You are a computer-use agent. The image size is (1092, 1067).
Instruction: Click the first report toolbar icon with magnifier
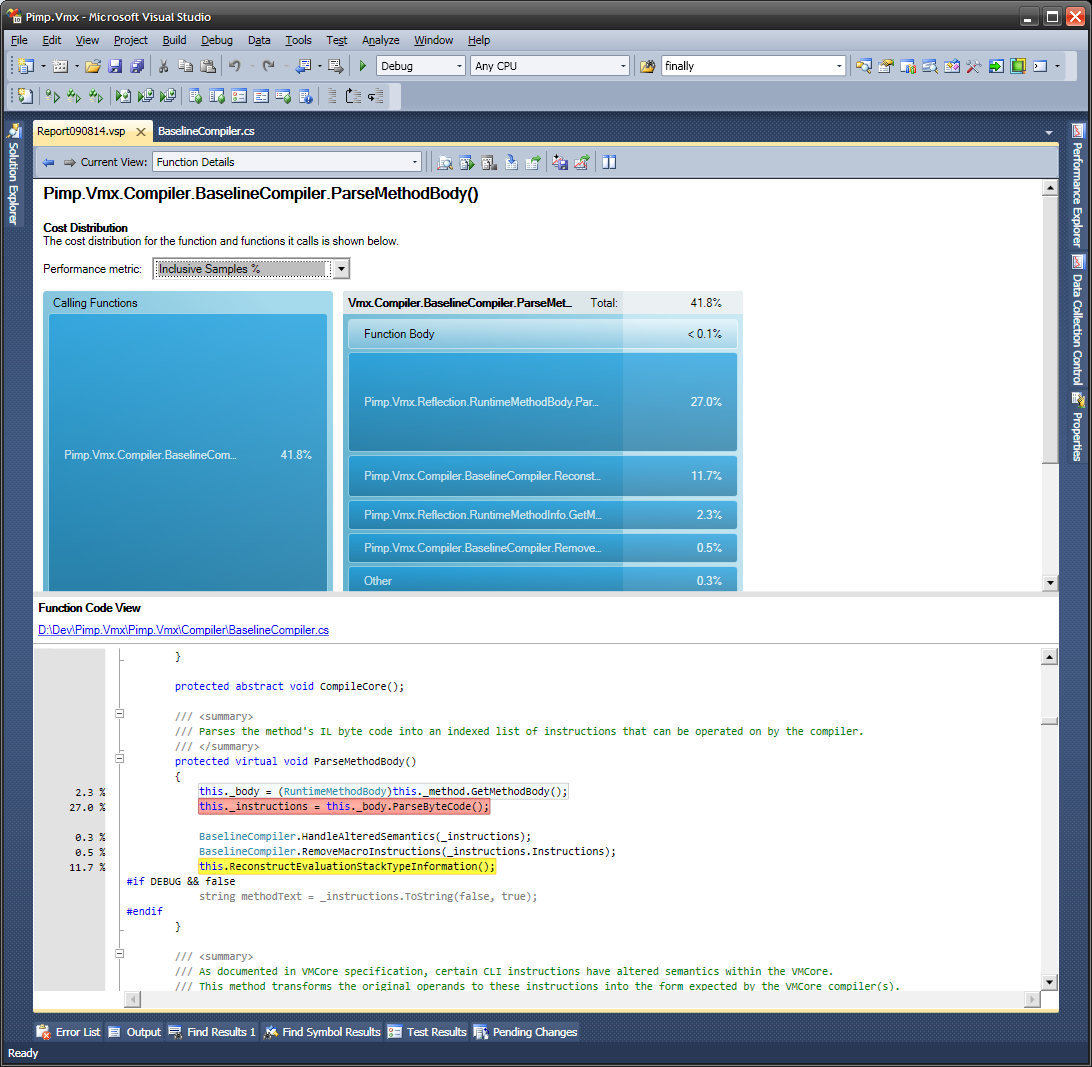[x=444, y=162]
